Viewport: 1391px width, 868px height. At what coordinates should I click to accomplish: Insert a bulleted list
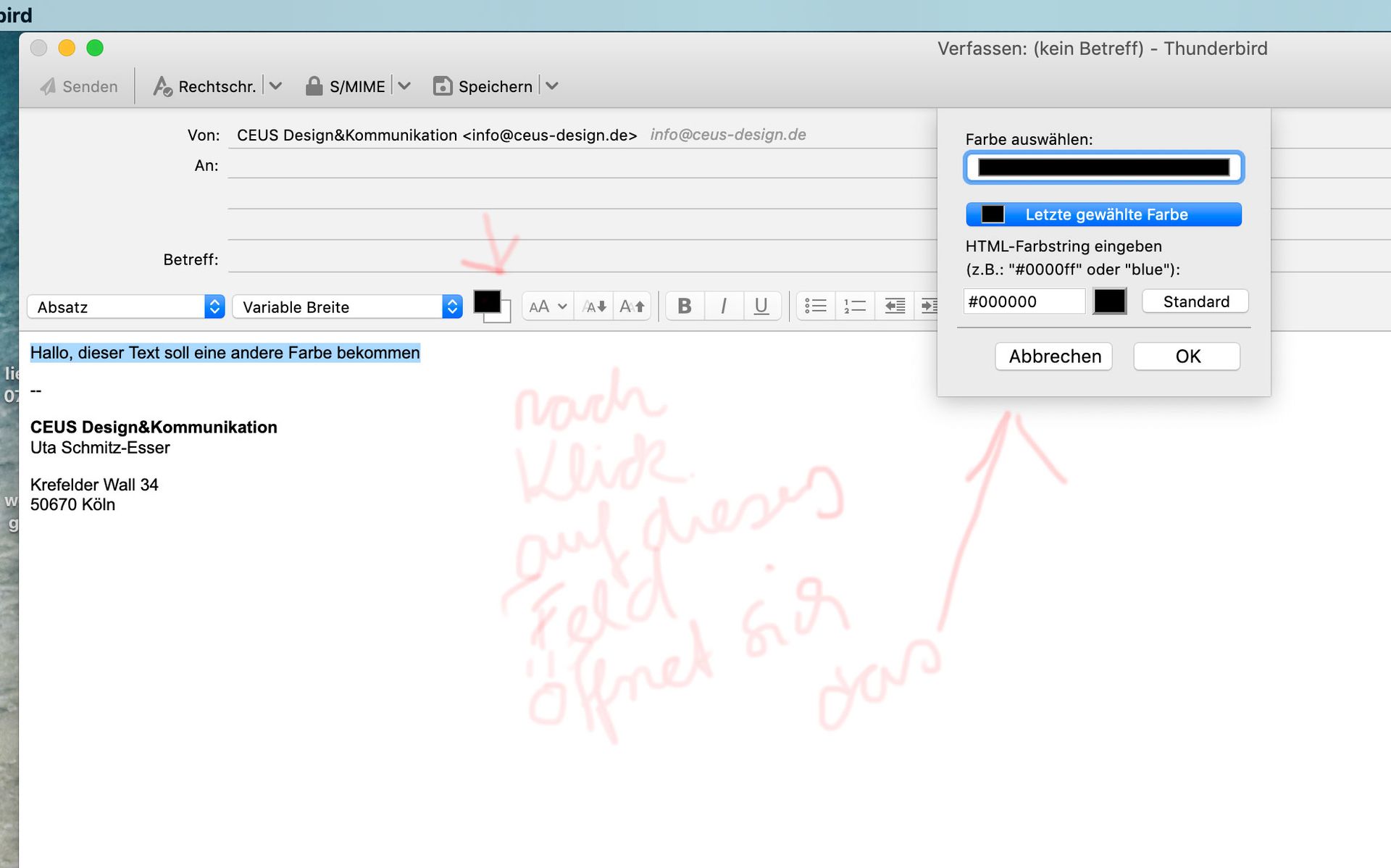pos(816,306)
